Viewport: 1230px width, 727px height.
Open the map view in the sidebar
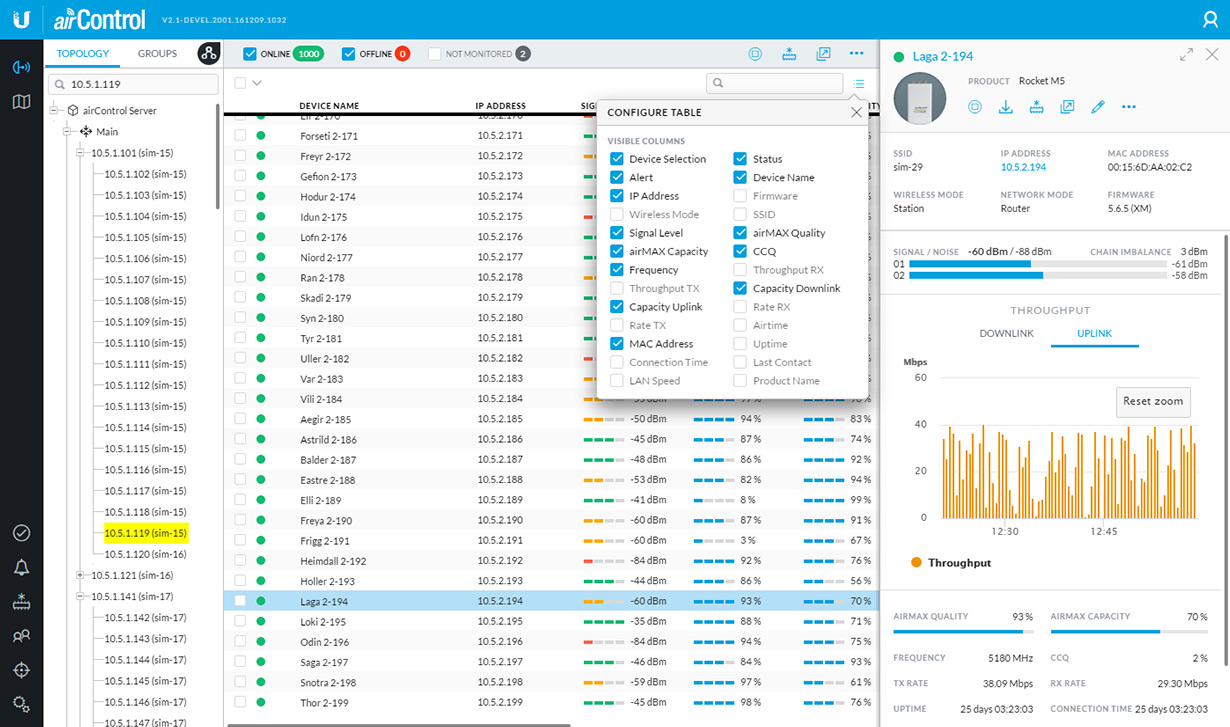point(21,101)
